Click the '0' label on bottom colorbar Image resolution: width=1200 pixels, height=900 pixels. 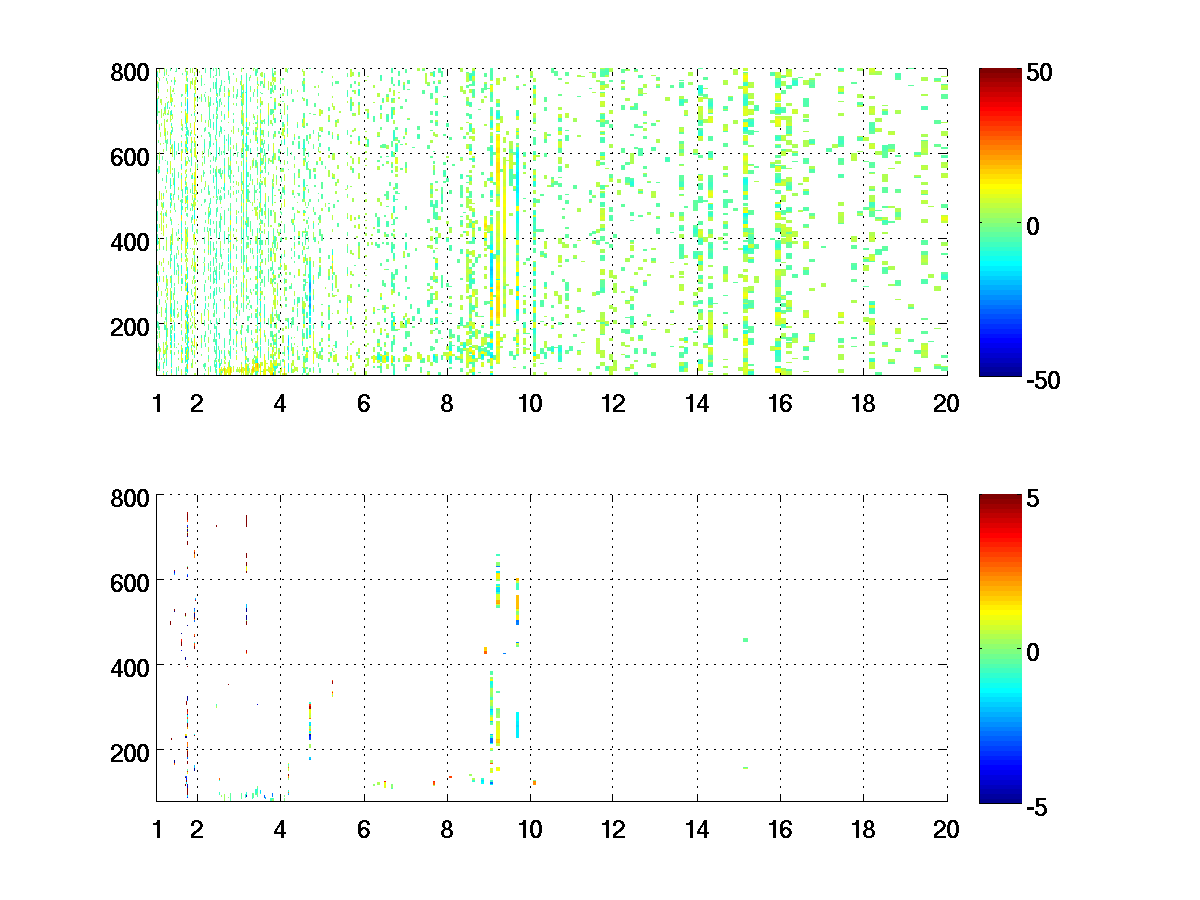click(1033, 652)
